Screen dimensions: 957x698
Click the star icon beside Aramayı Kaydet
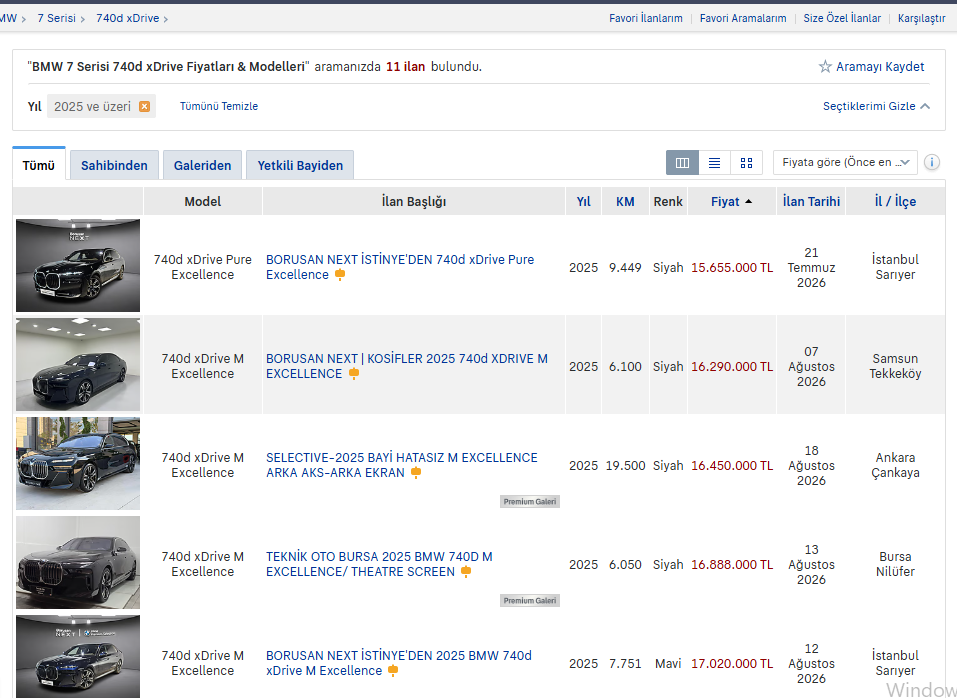(x=825, y=67)
